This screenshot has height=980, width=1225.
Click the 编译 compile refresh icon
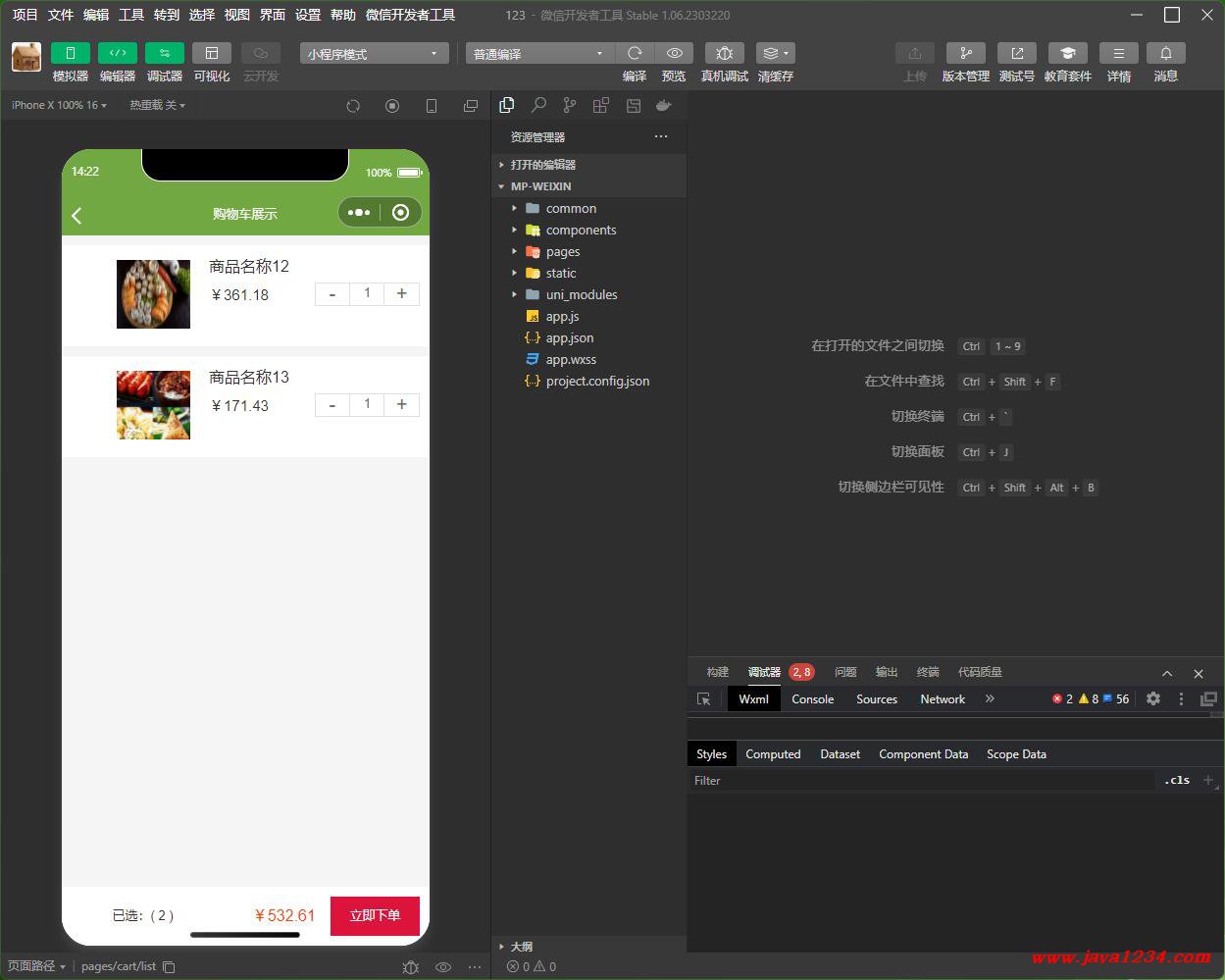(x=635, y=53)
